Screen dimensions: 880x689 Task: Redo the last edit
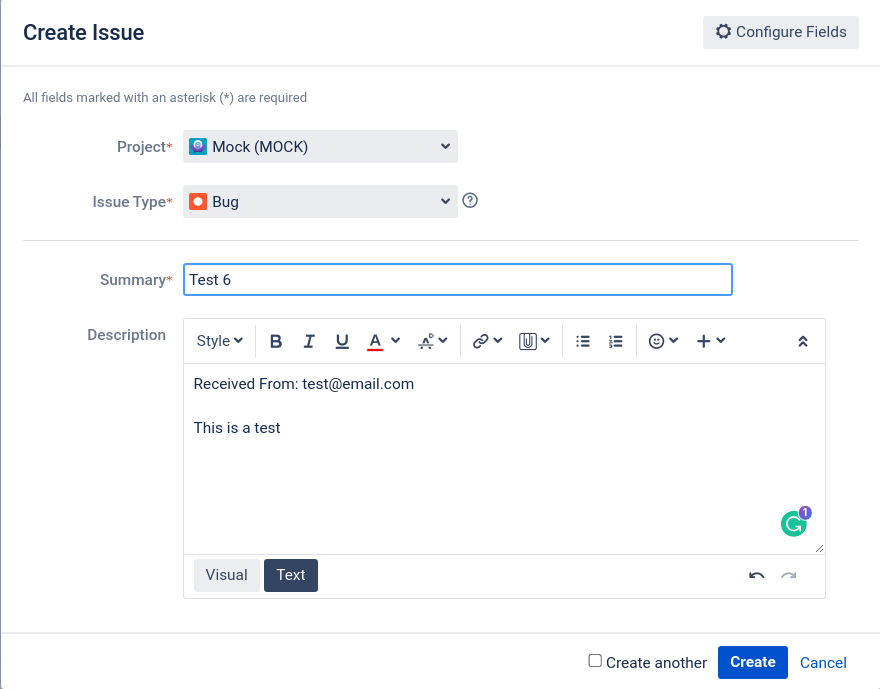click(789, 576)
